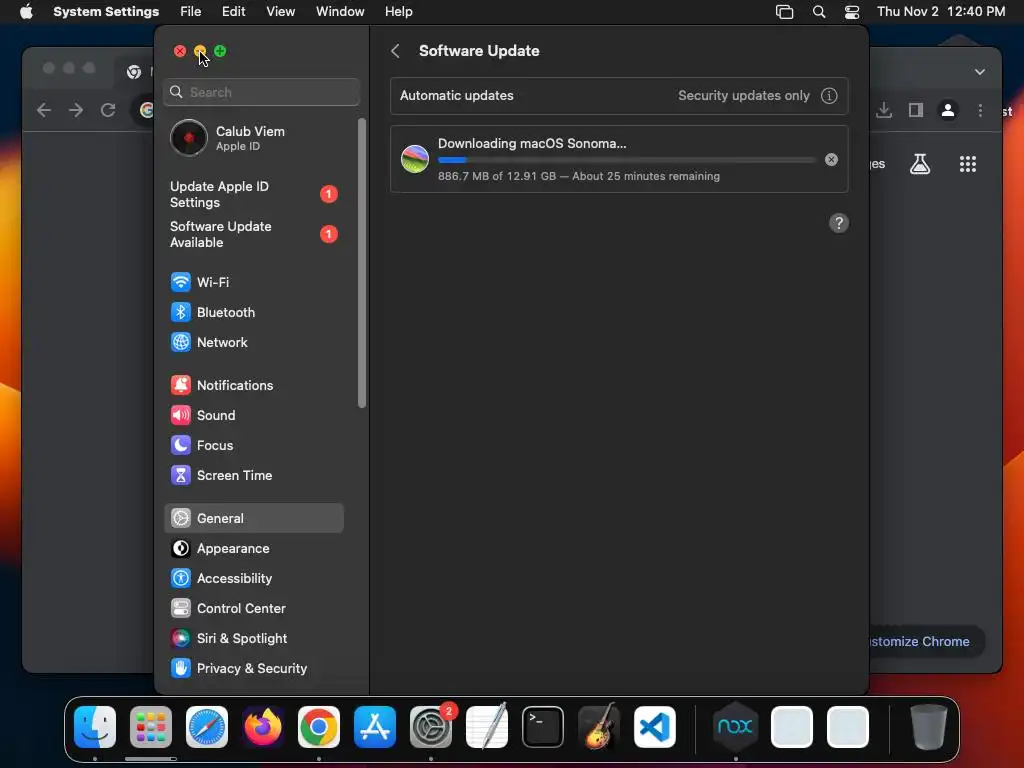The image size is (1024, 768).
Task: Open Finder from the Dock
Action: pyautogui.click(x=95, y=727)
